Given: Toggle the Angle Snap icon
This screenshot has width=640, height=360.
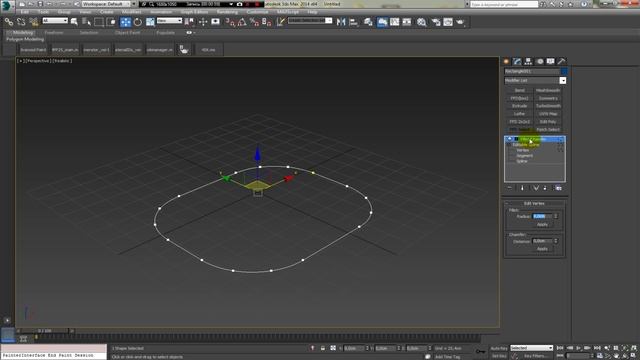Looking at the screenshot, I should [x=242, y=22].
